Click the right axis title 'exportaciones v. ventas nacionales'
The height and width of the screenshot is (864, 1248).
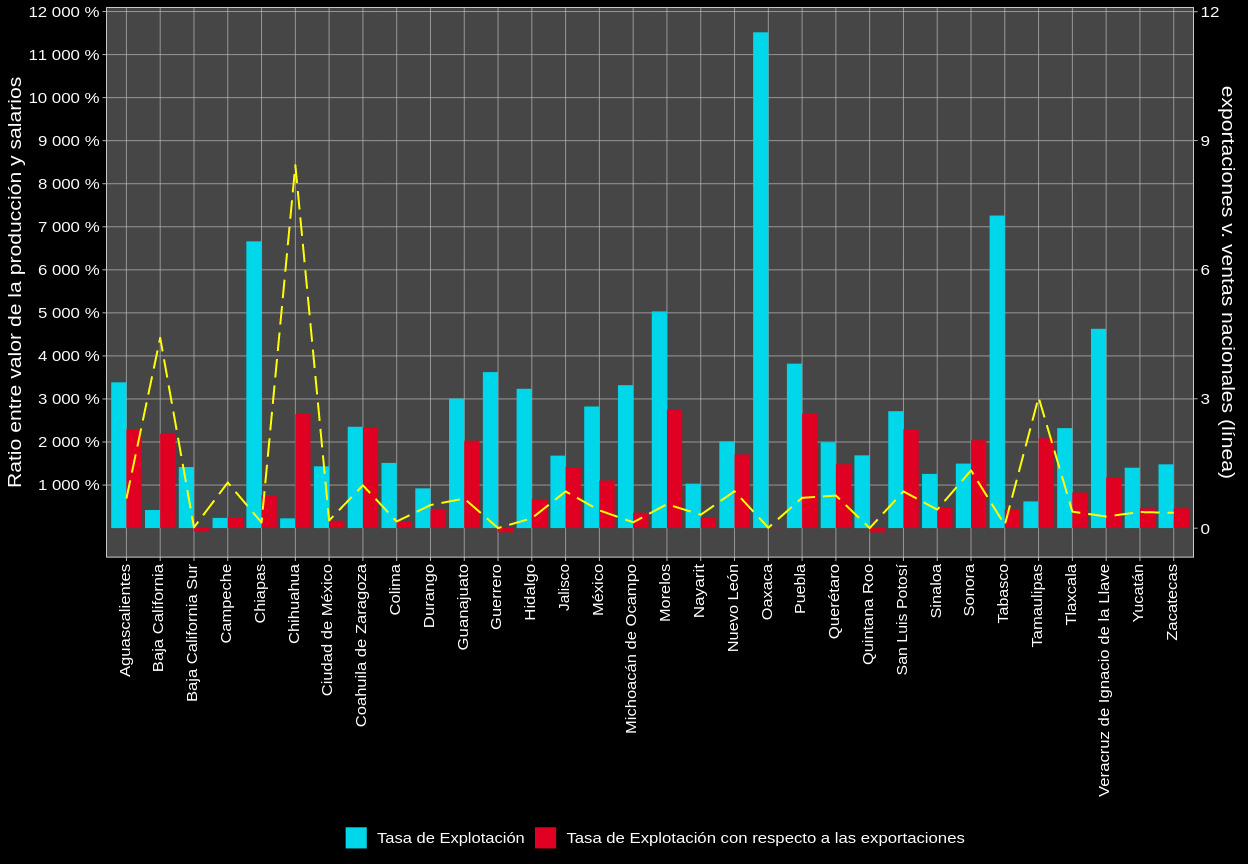click(x=1227, y=282)
